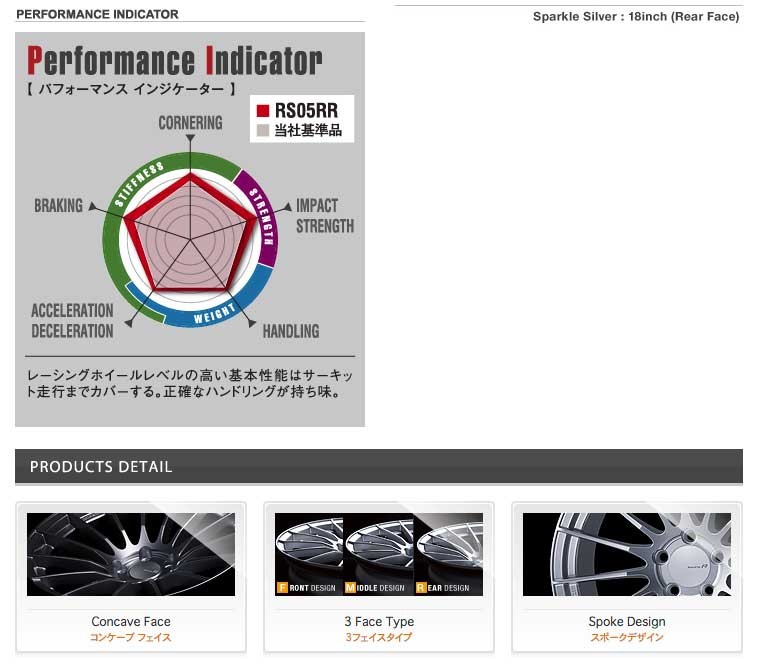This screenshot has width=760, height=665.
Task: Click the Sparkle Silver 18inch caption
Action: [636, 16]
